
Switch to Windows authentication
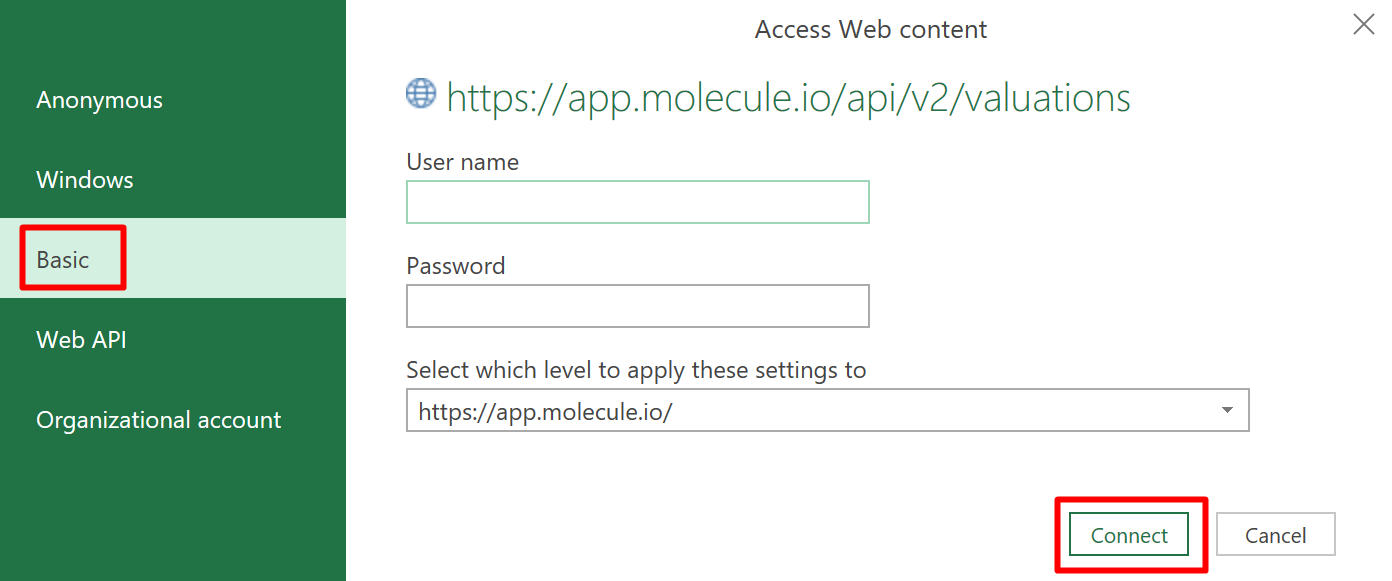tap(85, 180)
